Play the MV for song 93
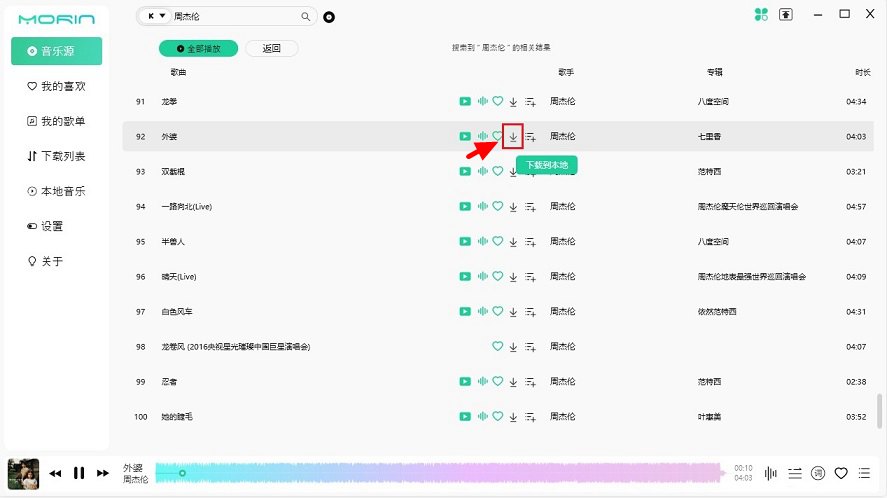The image size is (887, 498). [465, 171]
